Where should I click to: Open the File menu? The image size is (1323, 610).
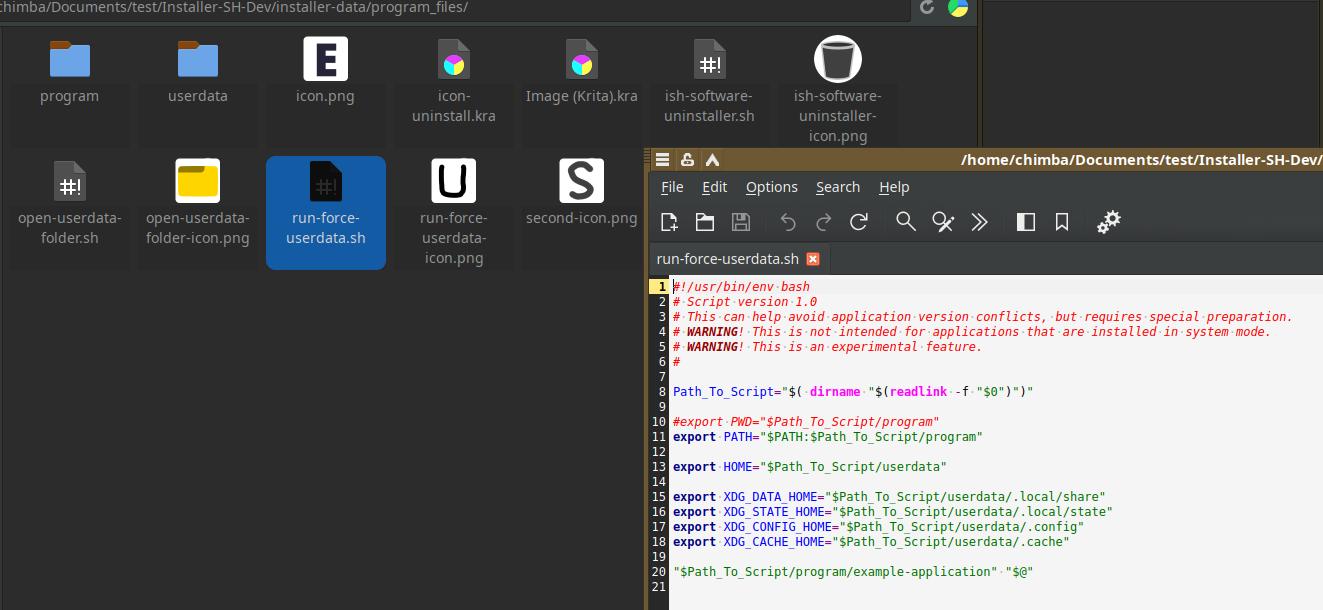tap(672, 187)
